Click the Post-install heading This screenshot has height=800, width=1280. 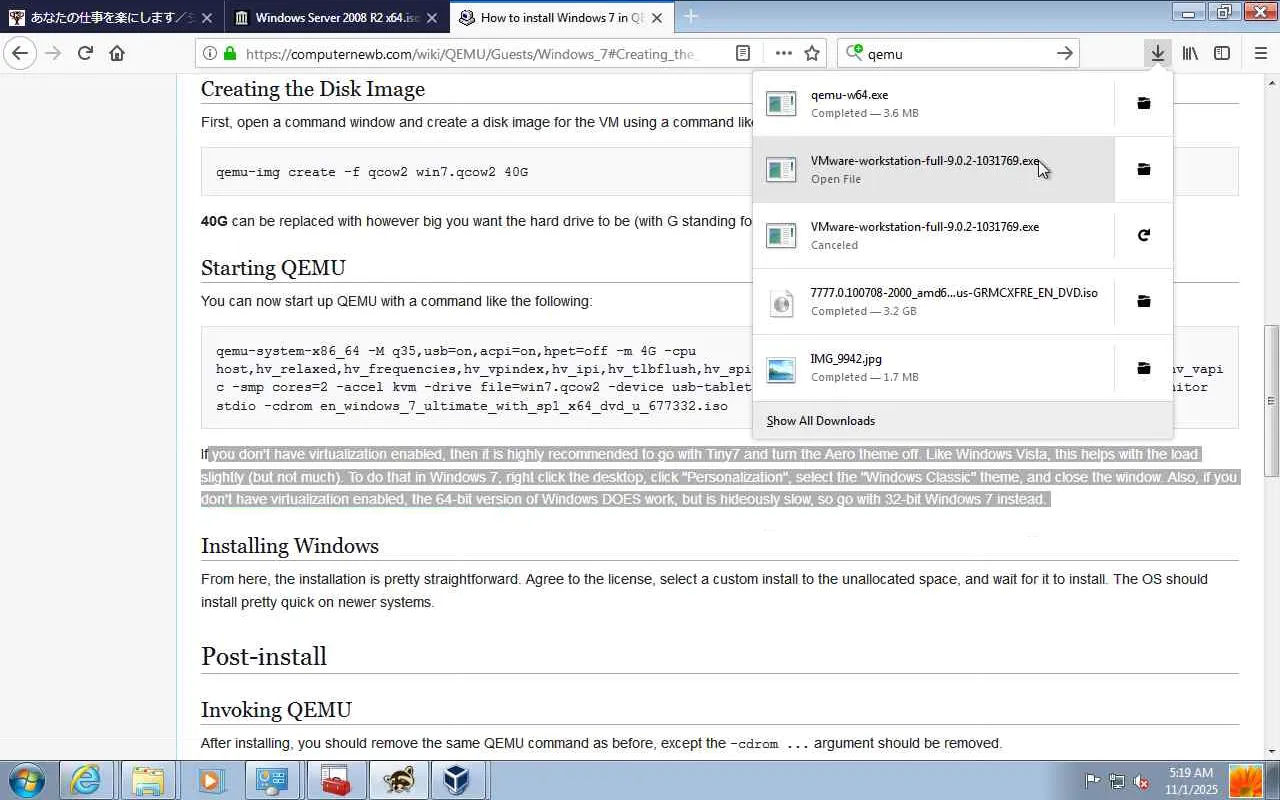click(264, 656)
